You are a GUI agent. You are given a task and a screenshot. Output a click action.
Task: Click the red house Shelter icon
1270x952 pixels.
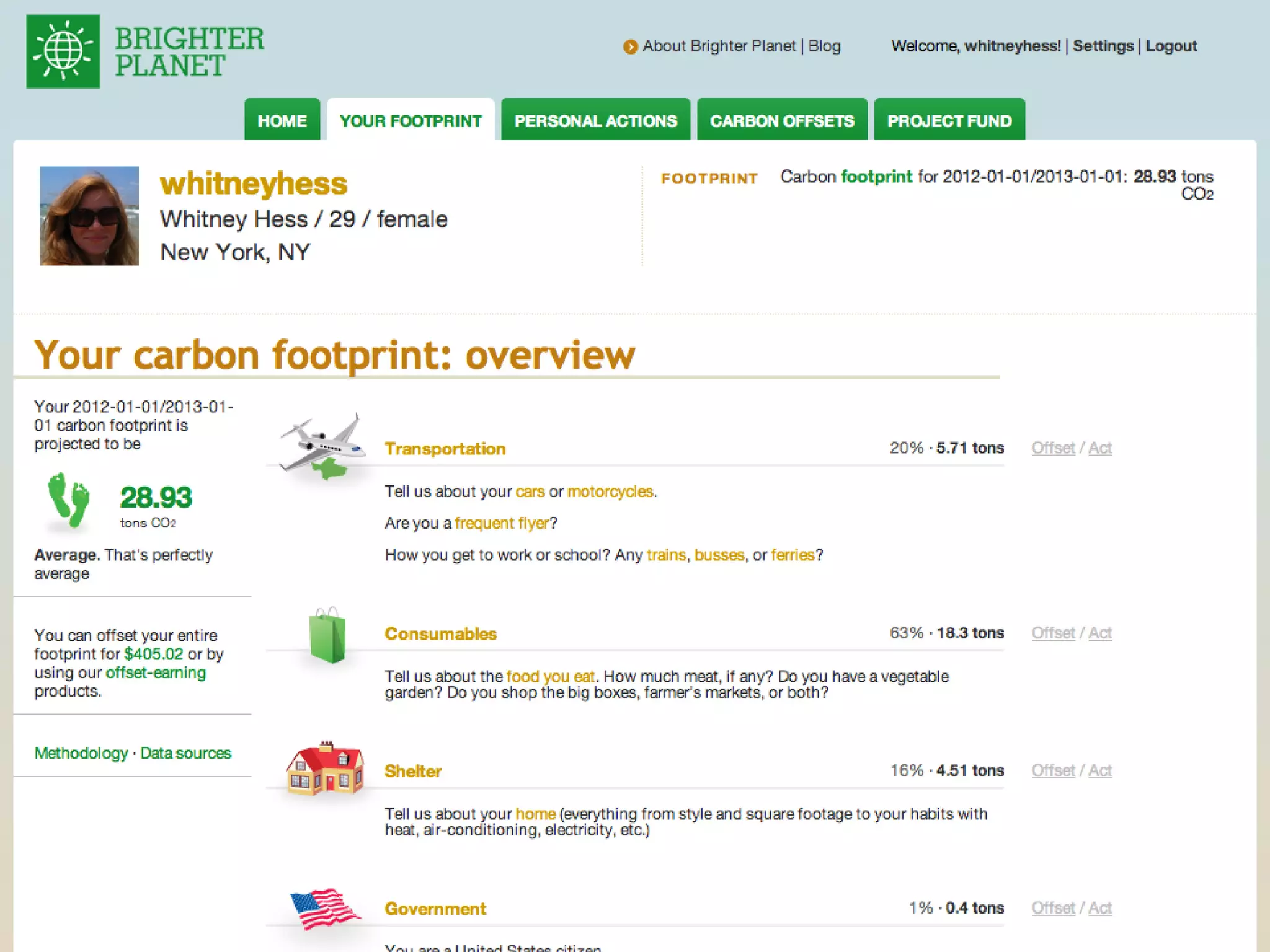tap(325, 769)
